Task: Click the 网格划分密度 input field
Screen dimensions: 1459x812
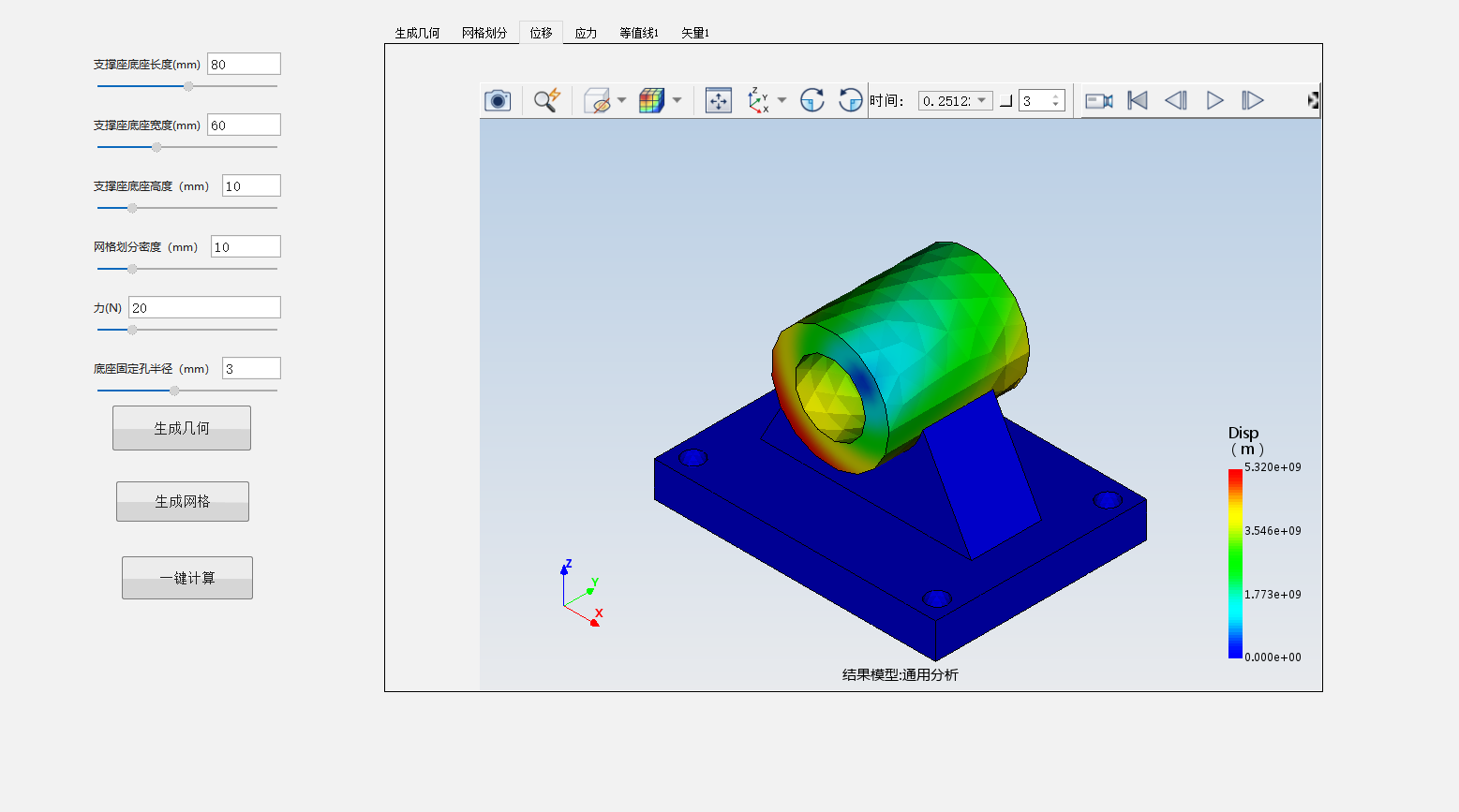Action: 246,246
